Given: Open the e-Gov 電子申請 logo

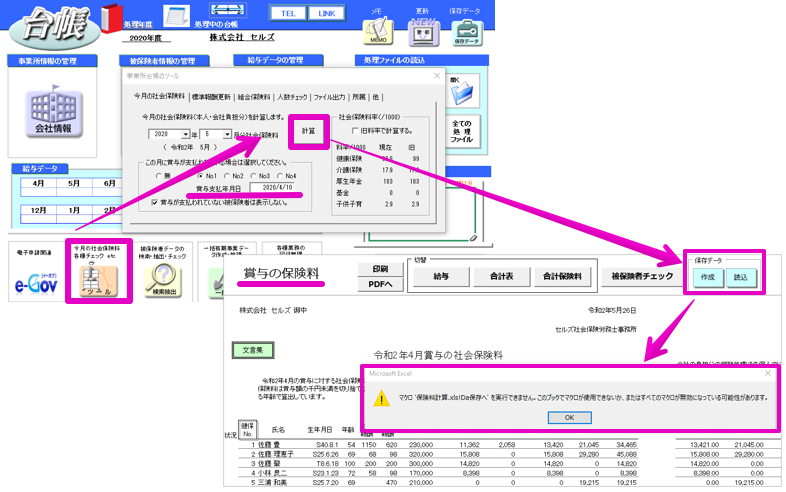Looking at the screenshot, I should tap(36, 283).
